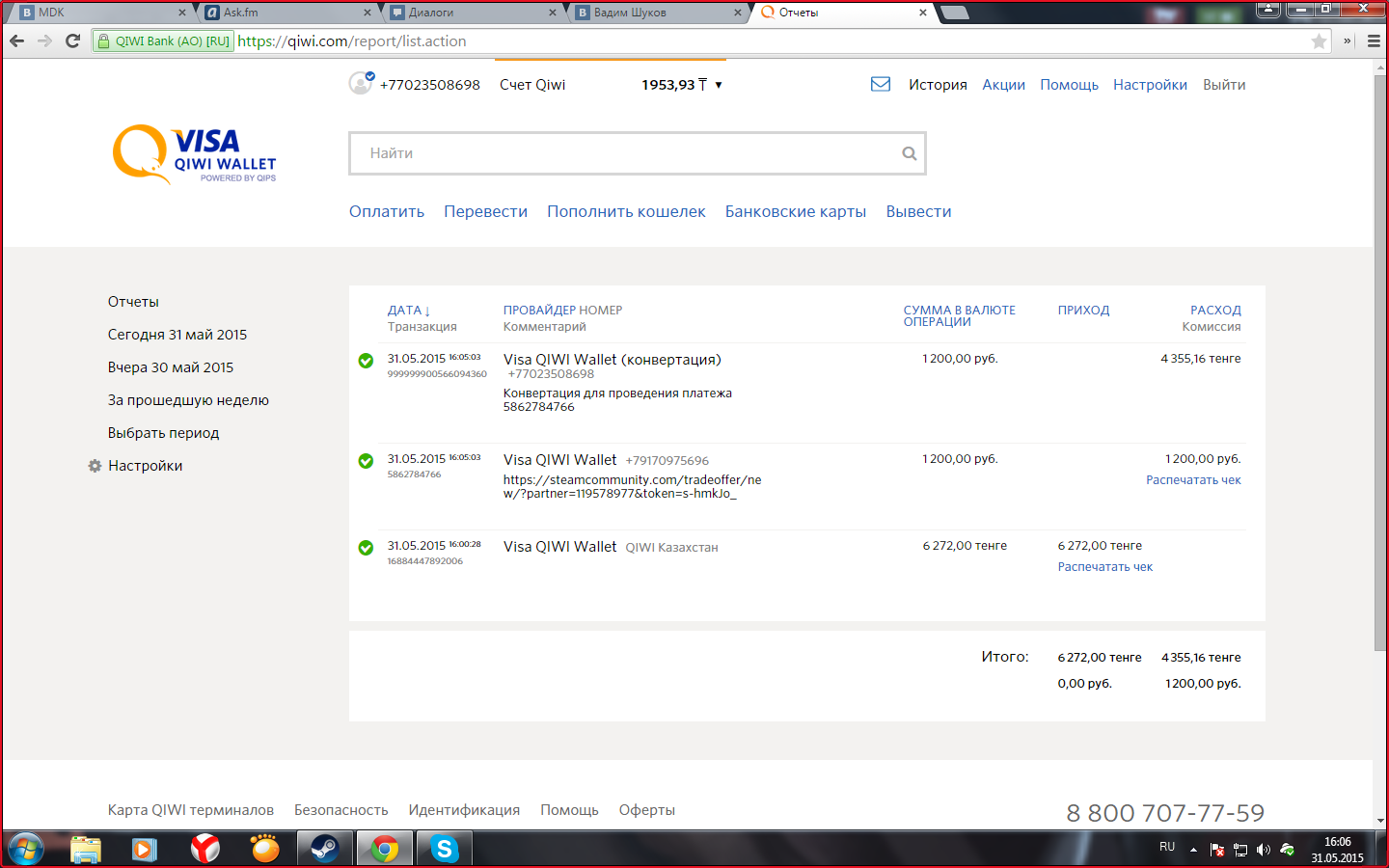Open the Помощь link in the header

pos(1069,85)
